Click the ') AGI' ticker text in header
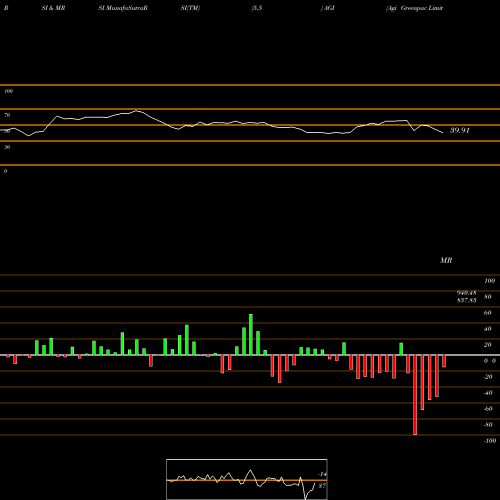The height and width of the screenshot is (500, 500). click(x=327, y=8)
